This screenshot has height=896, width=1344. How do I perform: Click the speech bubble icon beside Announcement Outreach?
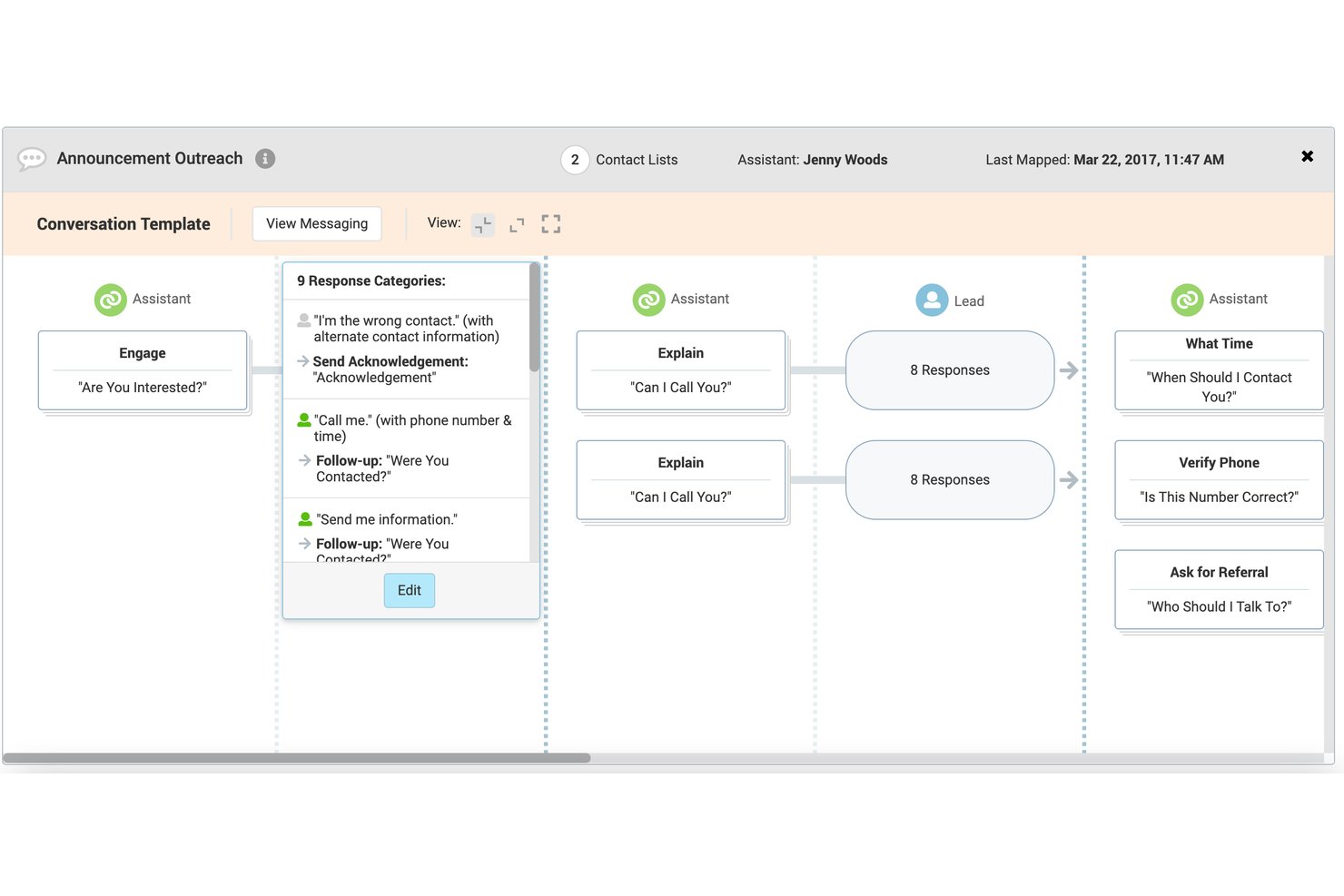pyautogui.click(x=32, y=160)
